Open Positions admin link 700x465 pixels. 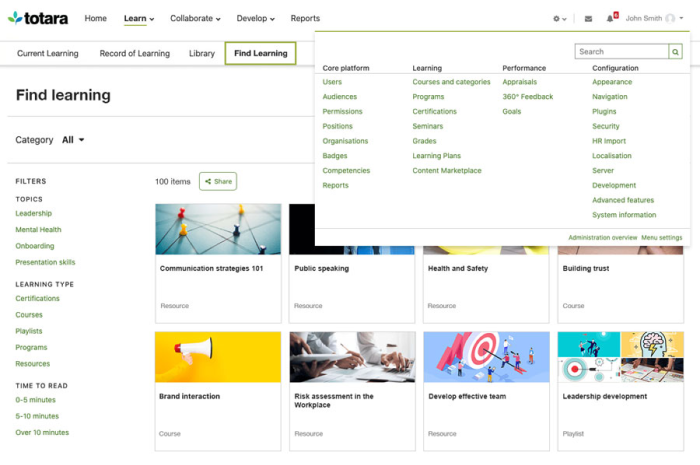click(x=338, y=126)
